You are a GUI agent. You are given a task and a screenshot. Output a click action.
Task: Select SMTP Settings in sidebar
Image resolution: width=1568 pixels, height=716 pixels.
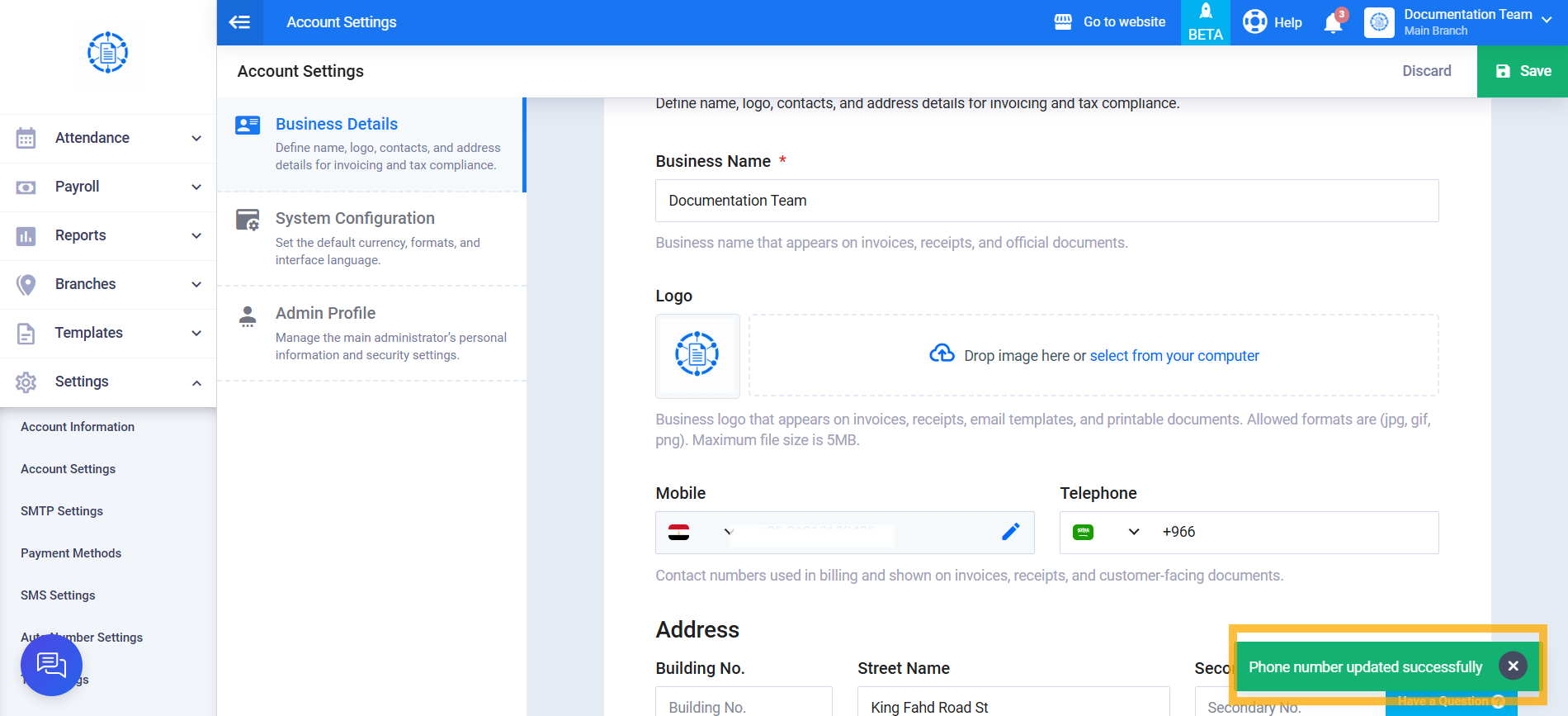pyautogui.click(x=62, y=511)
